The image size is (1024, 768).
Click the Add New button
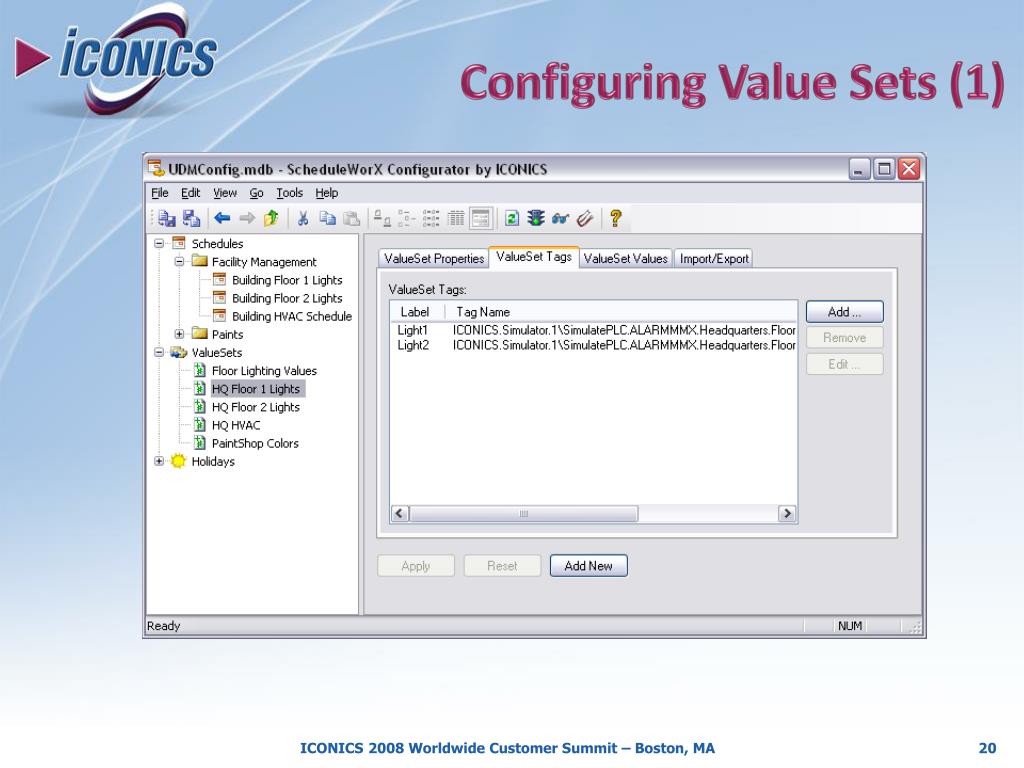[x=588, y=566]
